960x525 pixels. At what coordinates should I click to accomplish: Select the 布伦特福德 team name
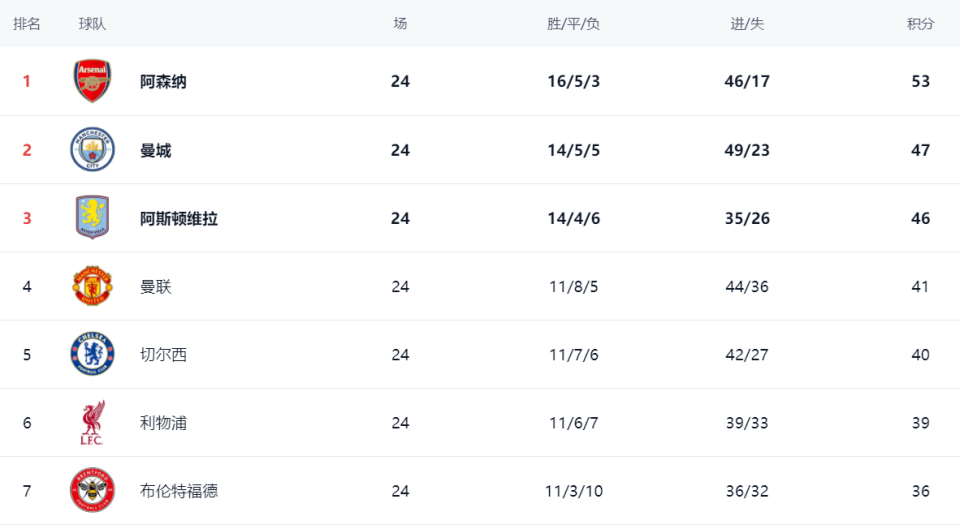point(179,491)
